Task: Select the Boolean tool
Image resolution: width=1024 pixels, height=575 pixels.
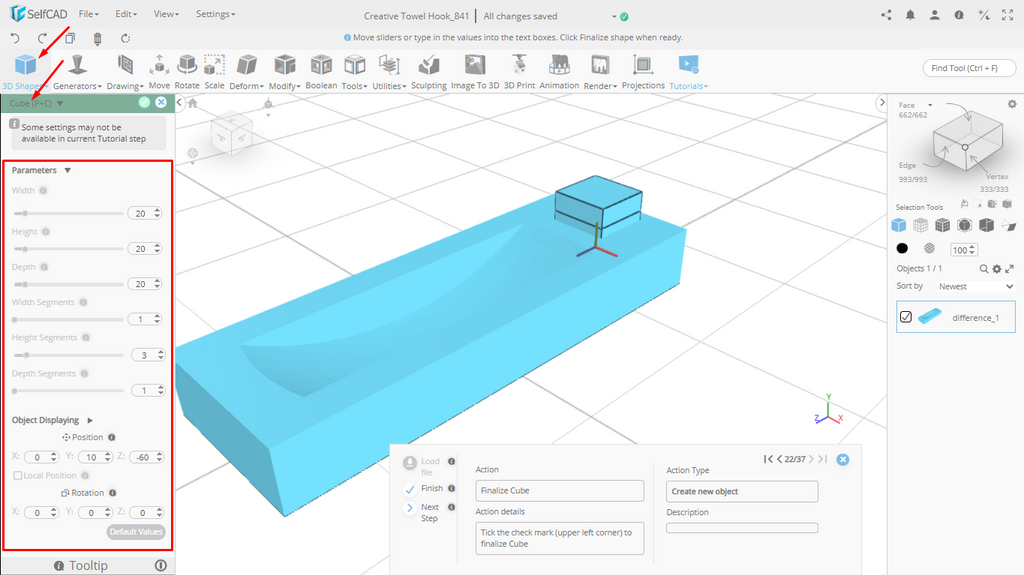Action: (x=321, y=72)
